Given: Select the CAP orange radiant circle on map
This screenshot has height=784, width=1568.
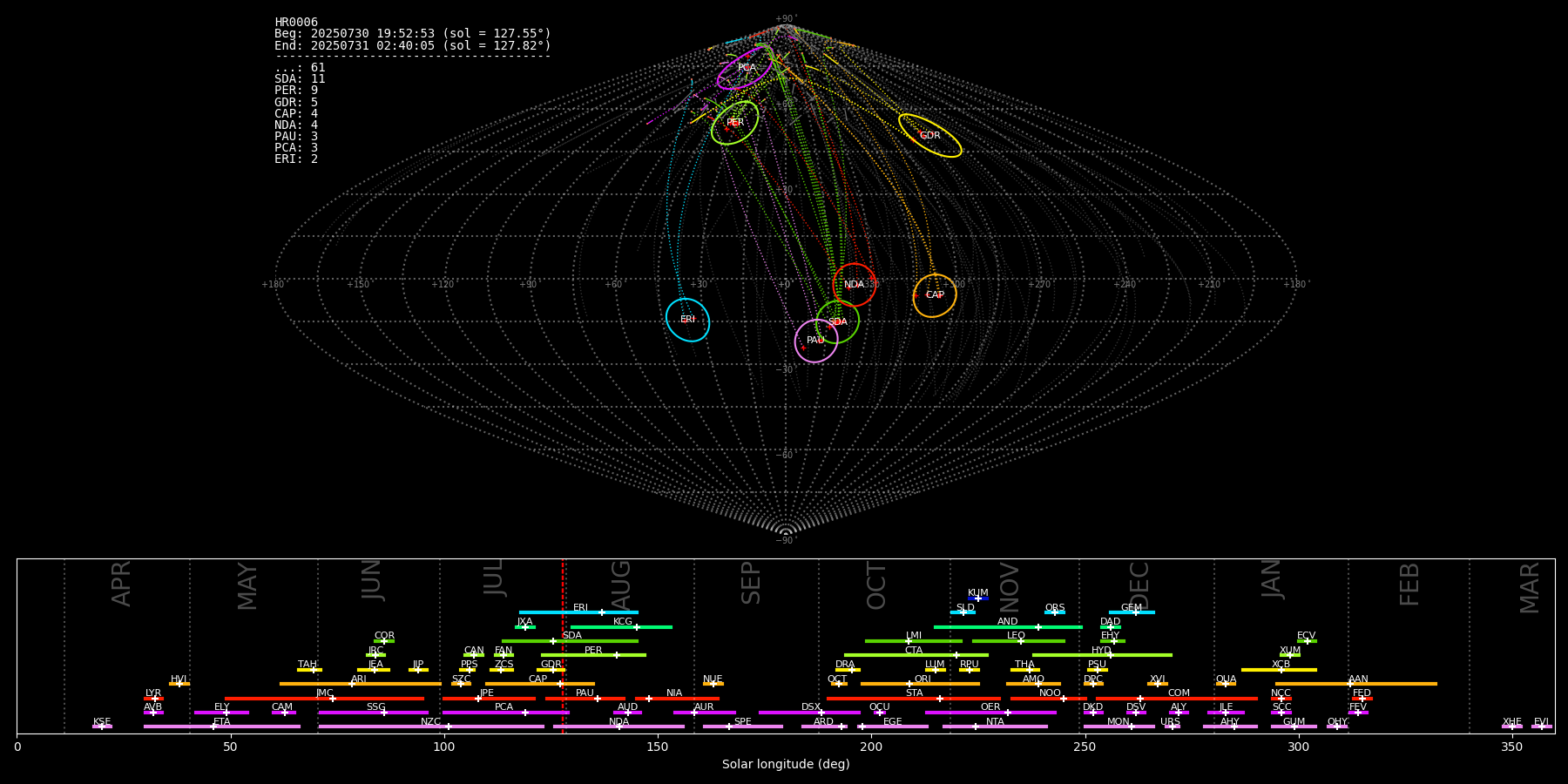Looking at the screenshot, I should (x=934, y=295).
